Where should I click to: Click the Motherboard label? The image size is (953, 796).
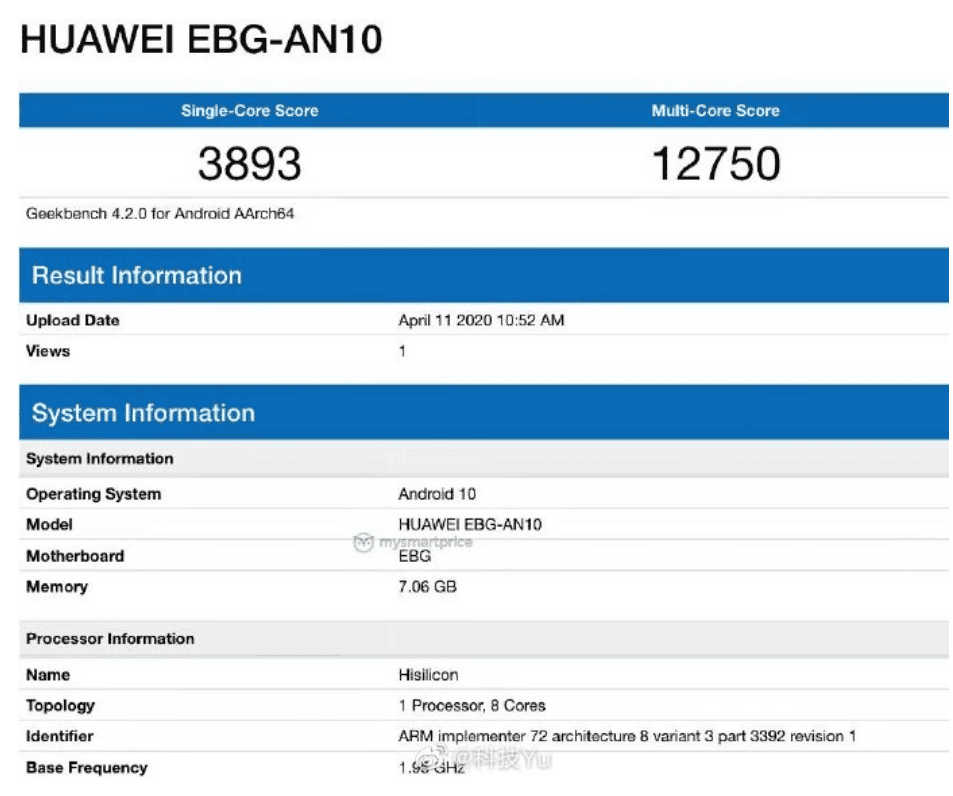point(75,556)
